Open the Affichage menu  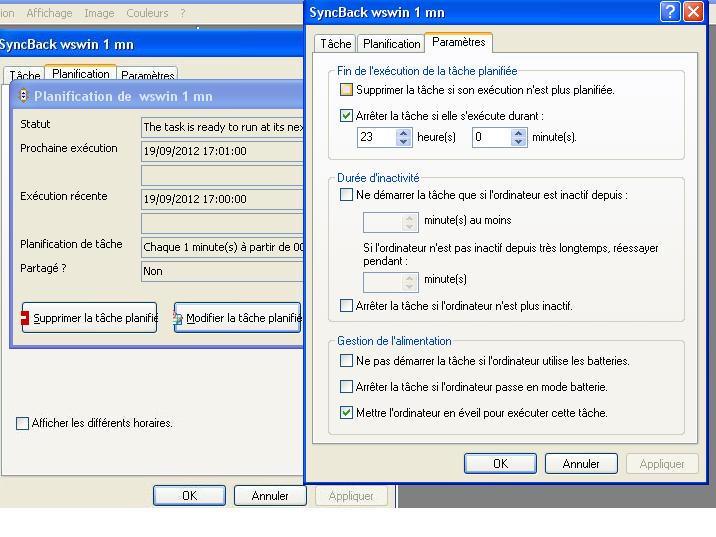49,13
